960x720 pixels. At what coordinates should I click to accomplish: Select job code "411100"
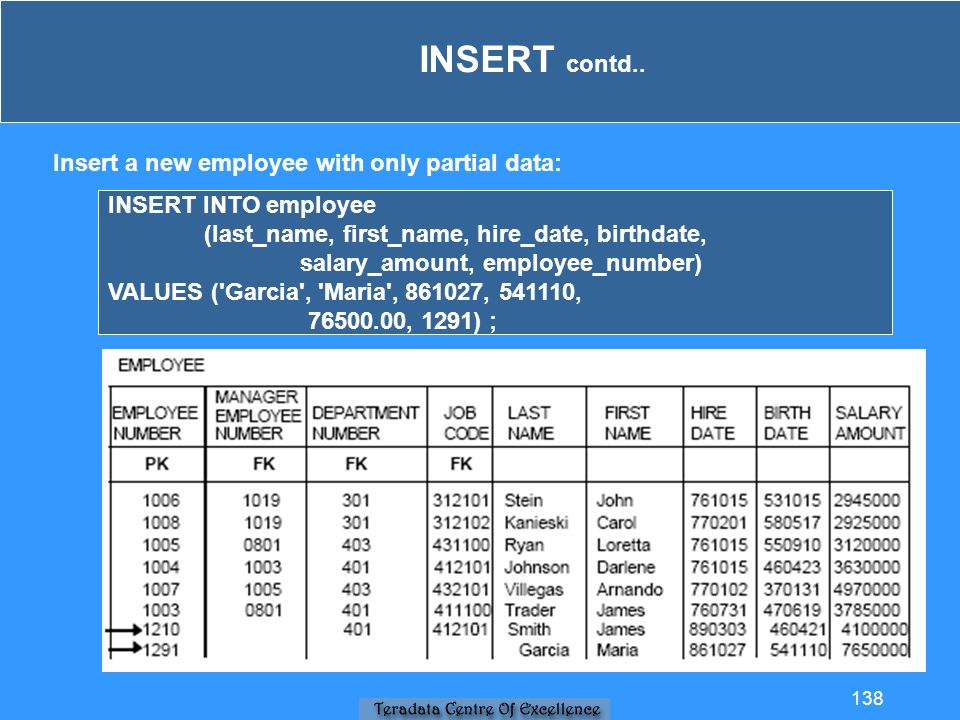pyautogui.click(x=462, y=610)
